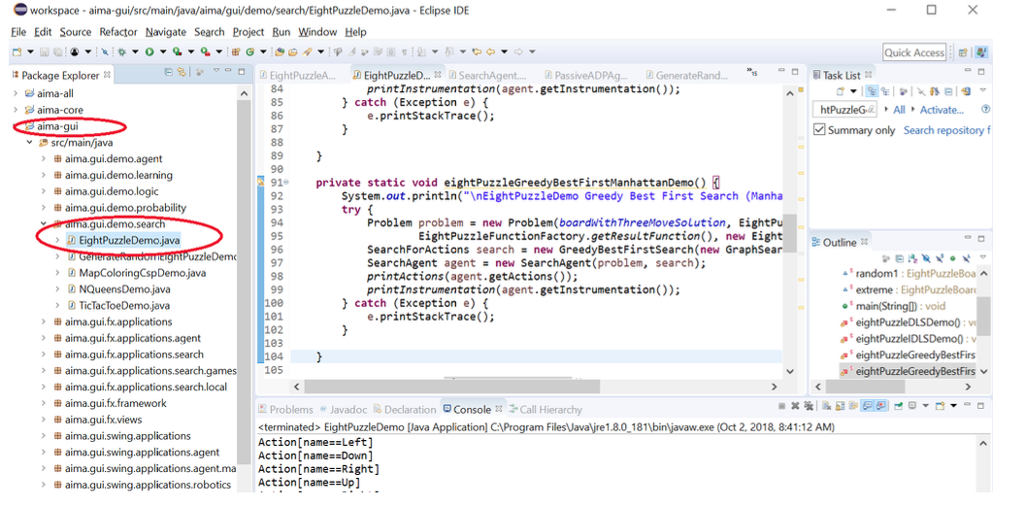The height and width of the screenshot is (506, 1024).
Task: Click the Debug bug toolbar icon
Action: pyautogui.click(x=121, y=52)
